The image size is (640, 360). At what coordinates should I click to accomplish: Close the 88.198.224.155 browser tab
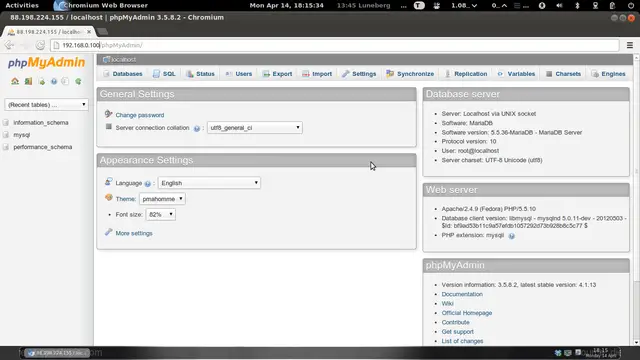89,31
